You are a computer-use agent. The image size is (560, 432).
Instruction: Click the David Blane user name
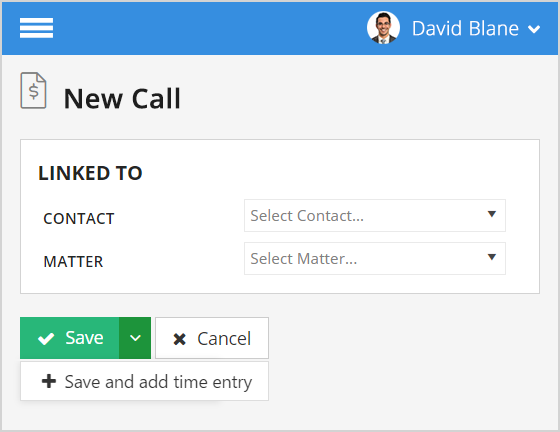pyautogui.click(x=465, y=29)
